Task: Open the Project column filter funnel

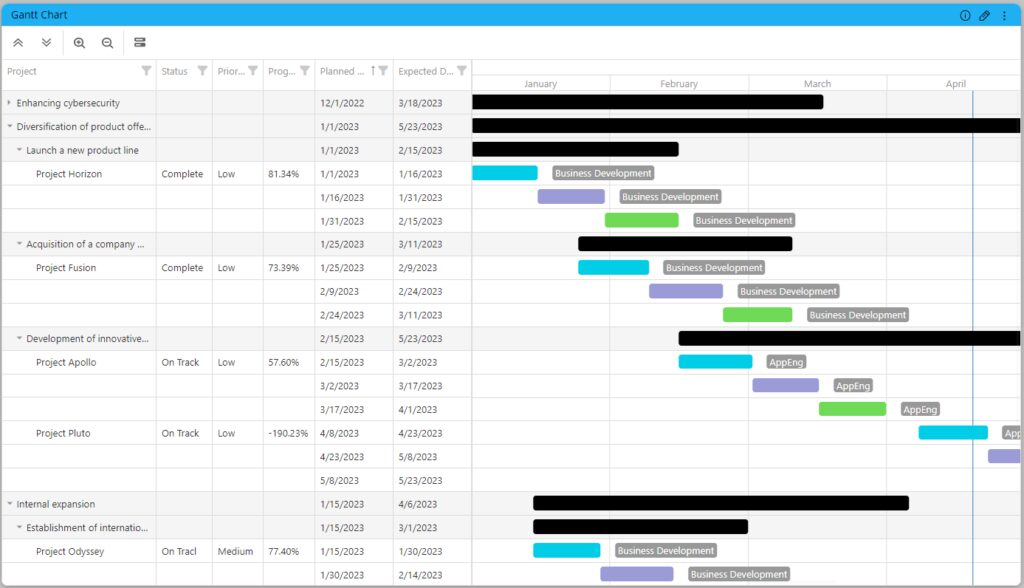Action: (x=146, y=72)
